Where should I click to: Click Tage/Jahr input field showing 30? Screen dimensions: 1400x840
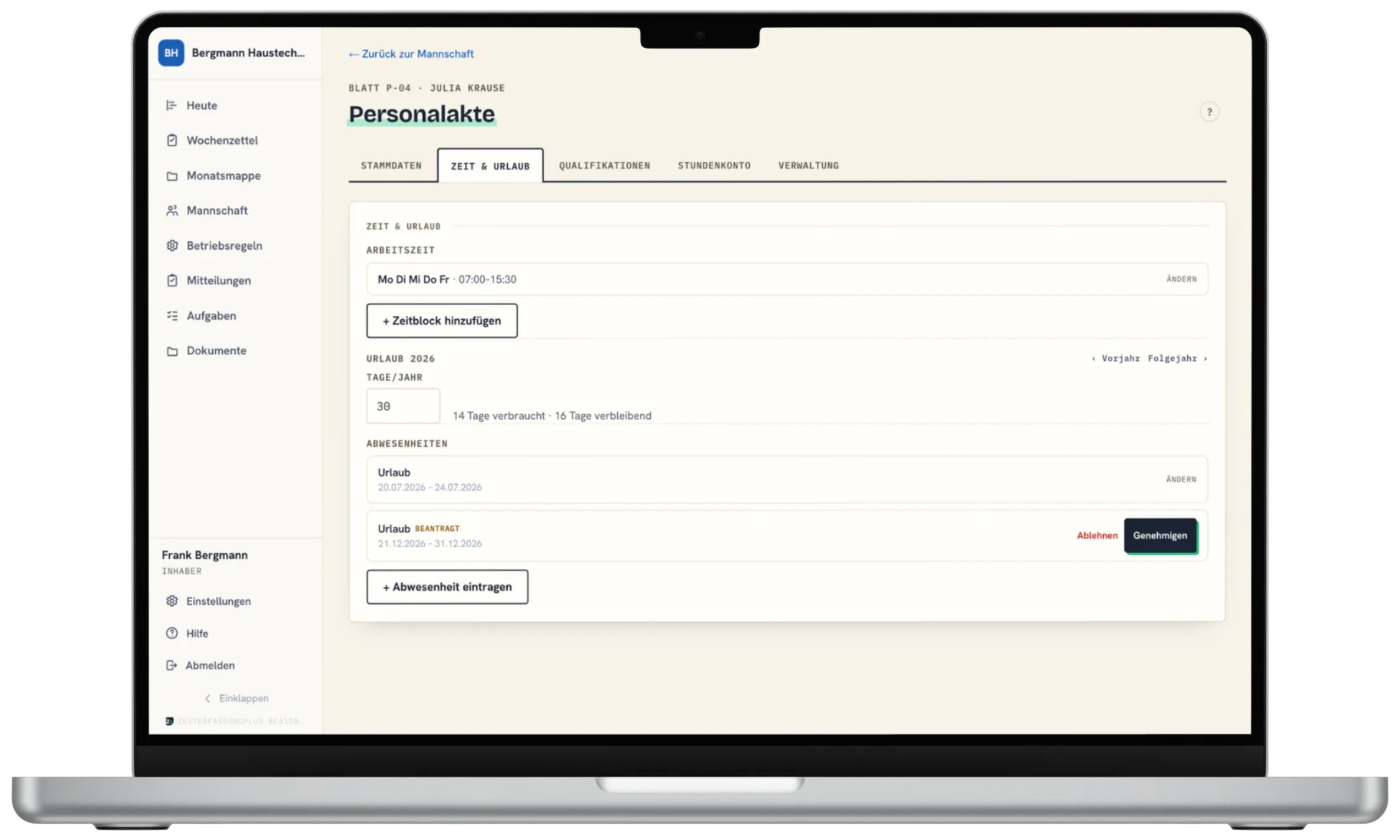coord(403,406)
